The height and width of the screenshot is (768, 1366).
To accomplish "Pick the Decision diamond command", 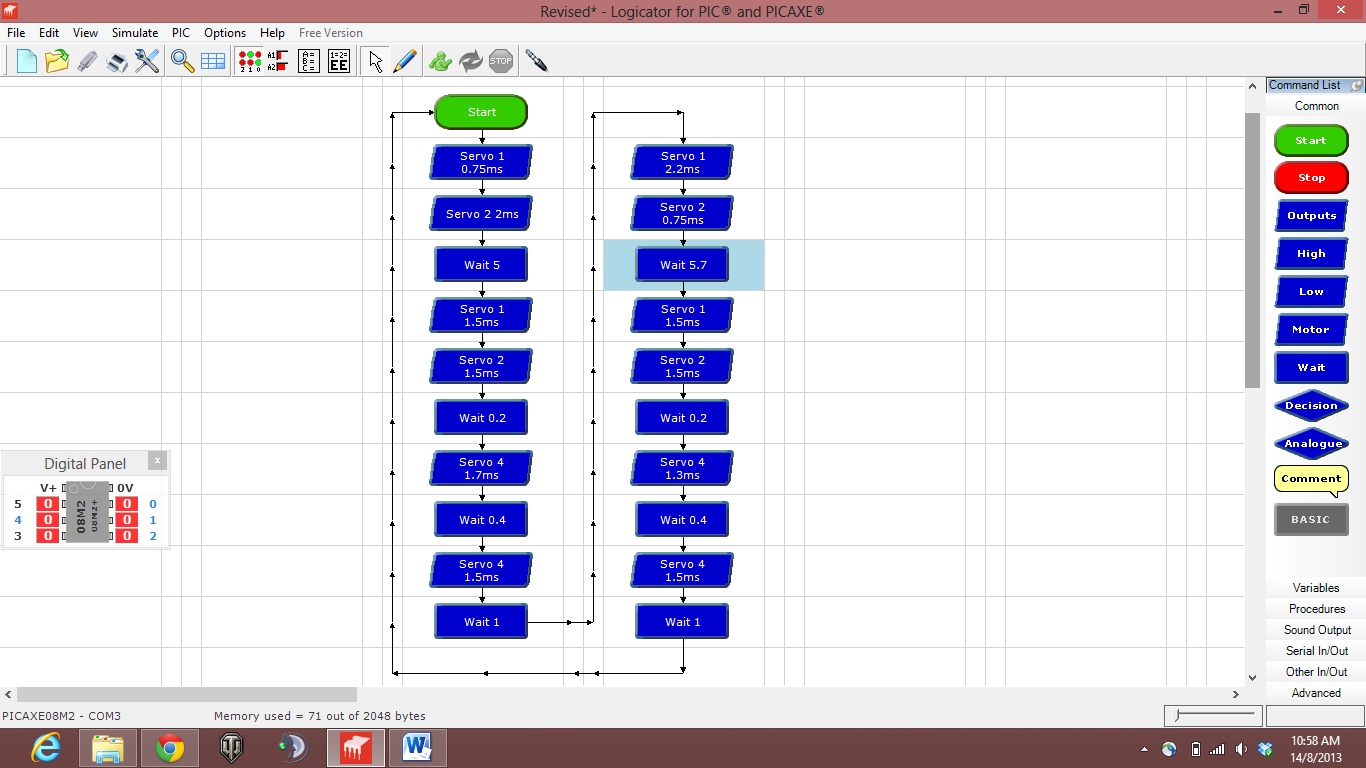I will (x=1311, y=406).
